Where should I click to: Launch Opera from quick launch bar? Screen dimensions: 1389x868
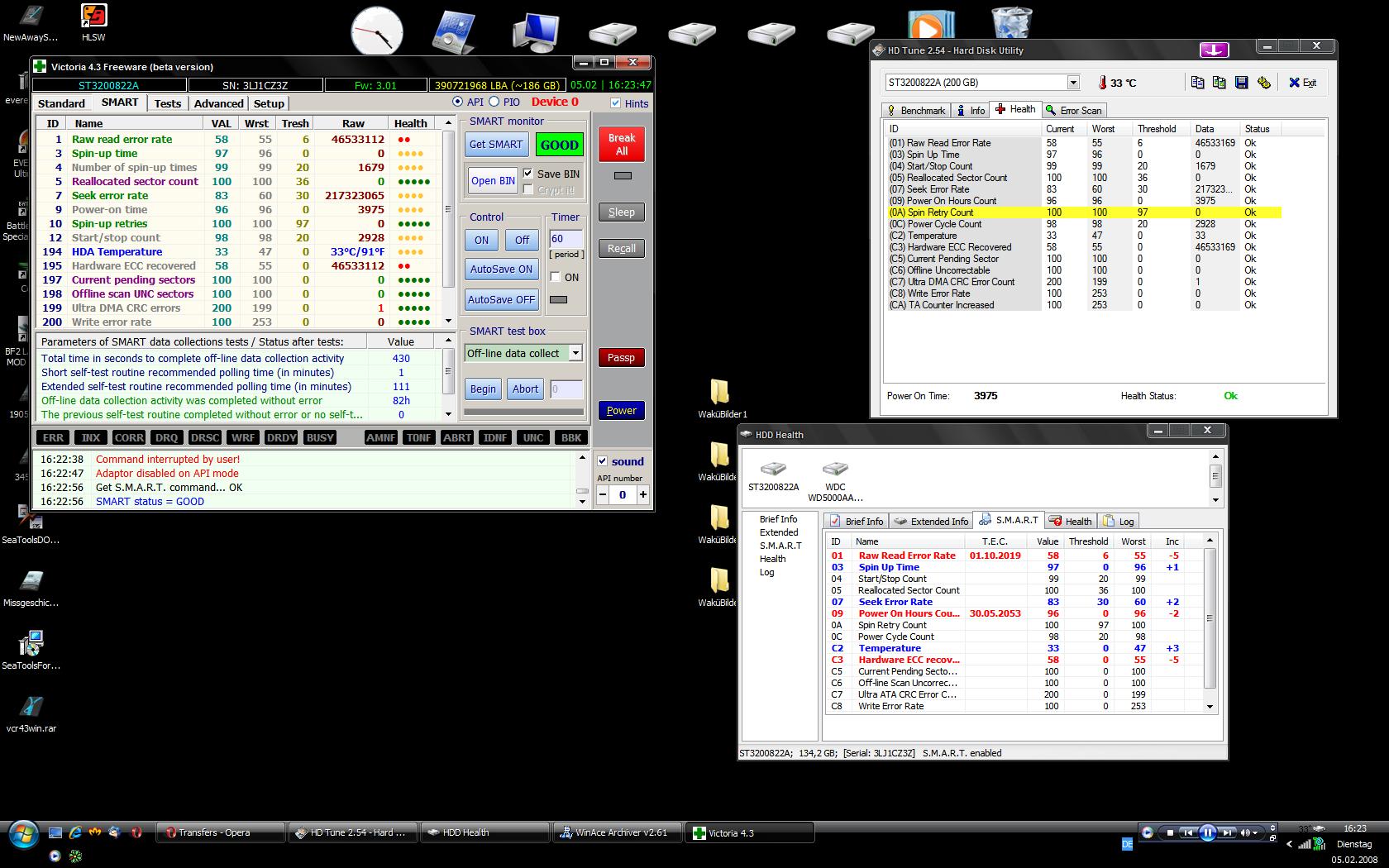point(136,832)
